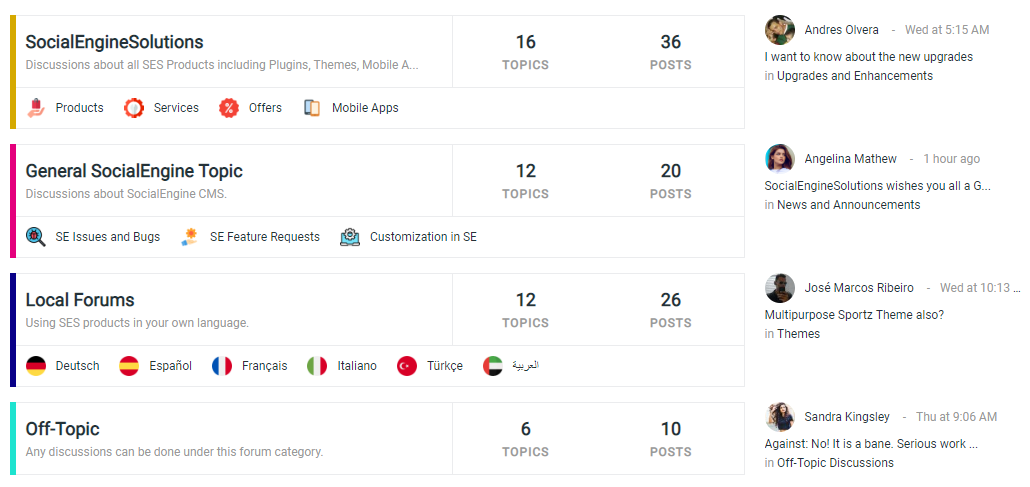
Task: Select the Deutsch German flag icon
Action: pyautogui.click(x=36, y=366)
